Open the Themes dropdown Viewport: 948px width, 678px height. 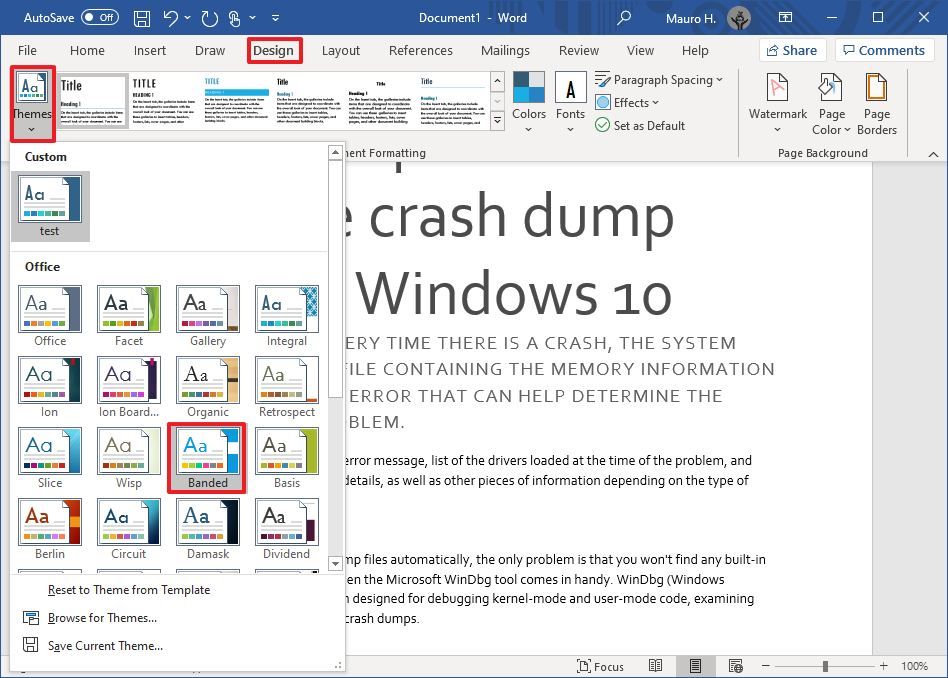pos(31,102)
